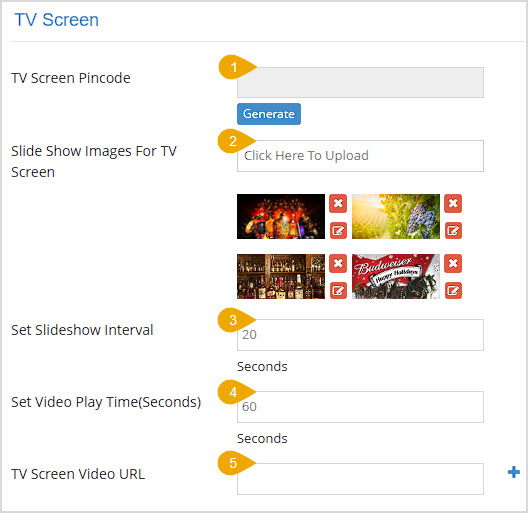Click the Set Slideshow Interval label
This screenshot has width=528, height=513.
pos(82,330)
